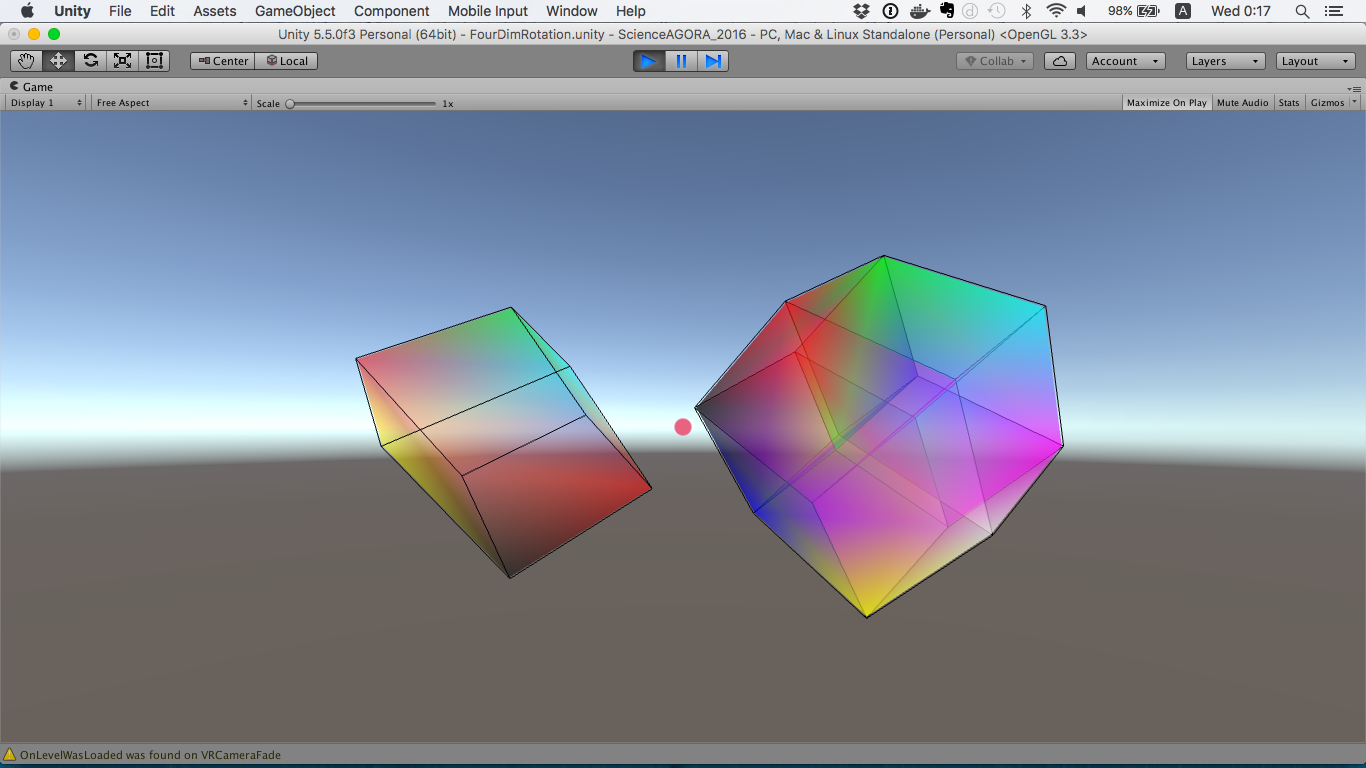This screenshot has height=768, width=1366.
Task: Open Unity Cloud services
Action: (1059, 60)
